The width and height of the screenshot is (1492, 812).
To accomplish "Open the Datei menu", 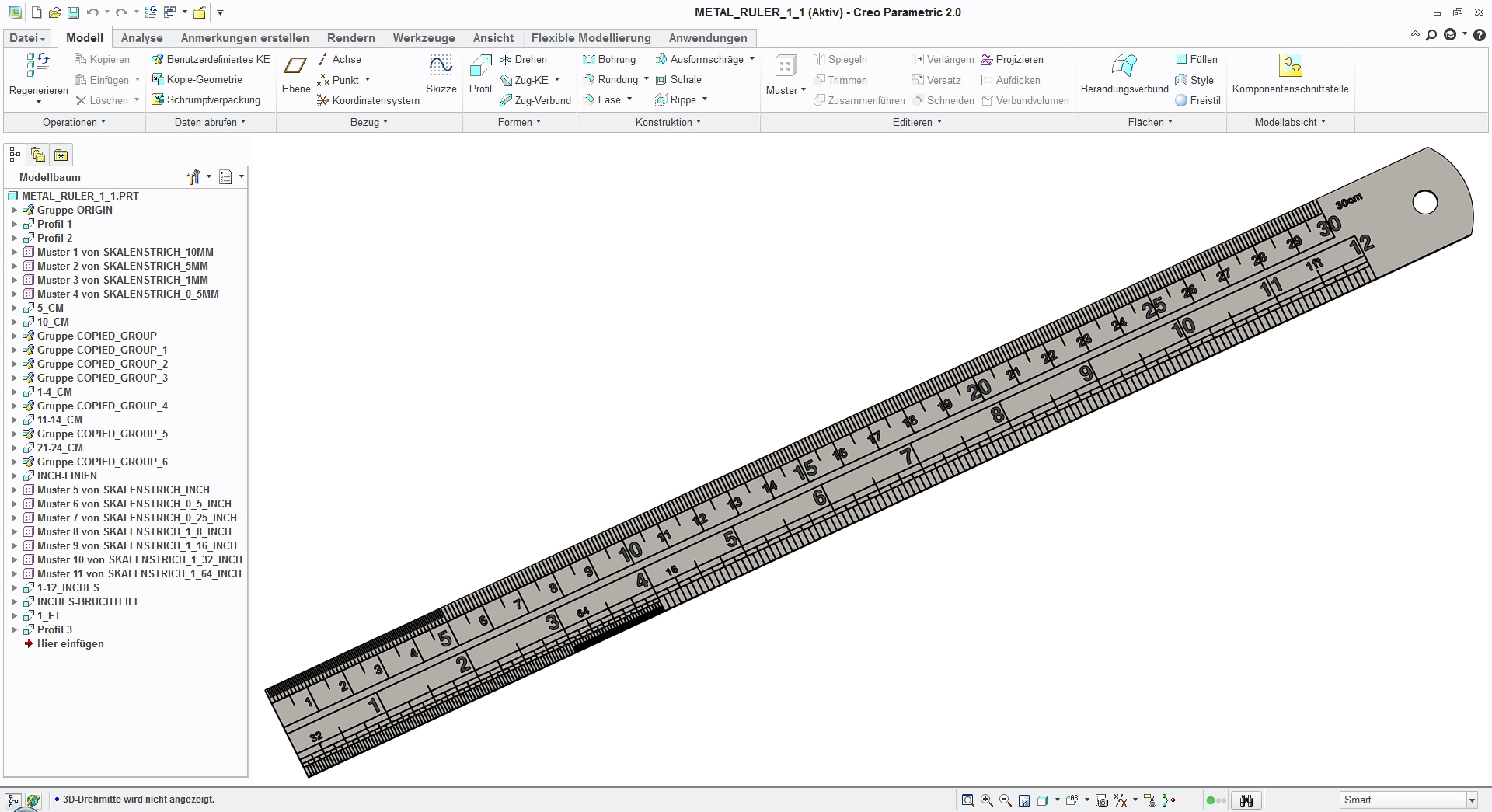I will [27, 38].
